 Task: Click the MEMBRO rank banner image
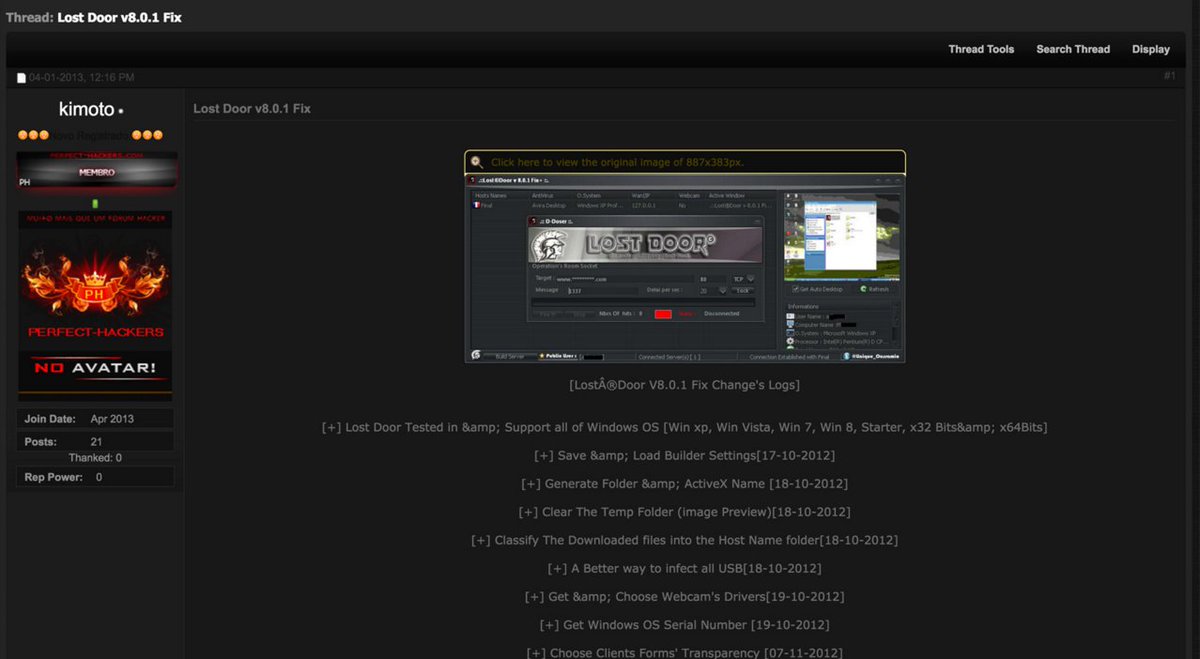pyautogui.click(x=97, y=170)
